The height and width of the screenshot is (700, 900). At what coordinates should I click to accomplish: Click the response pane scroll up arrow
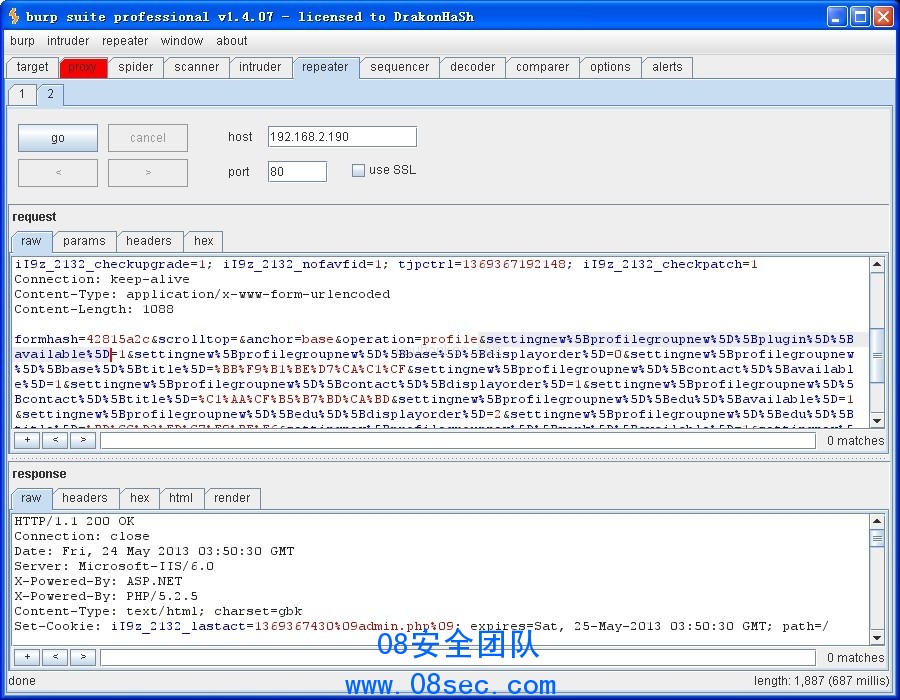click(877, 522)
